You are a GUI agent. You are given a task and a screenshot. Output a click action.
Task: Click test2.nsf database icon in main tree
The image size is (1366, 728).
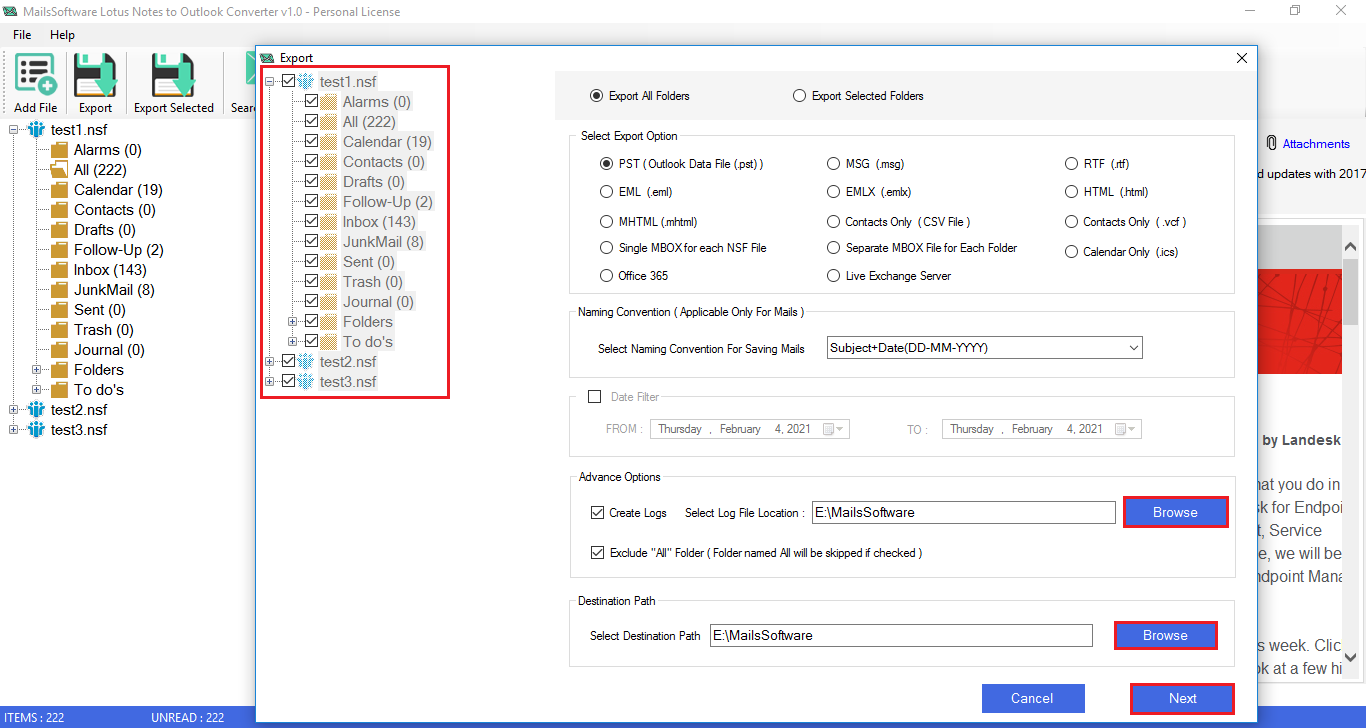(37, 410)
